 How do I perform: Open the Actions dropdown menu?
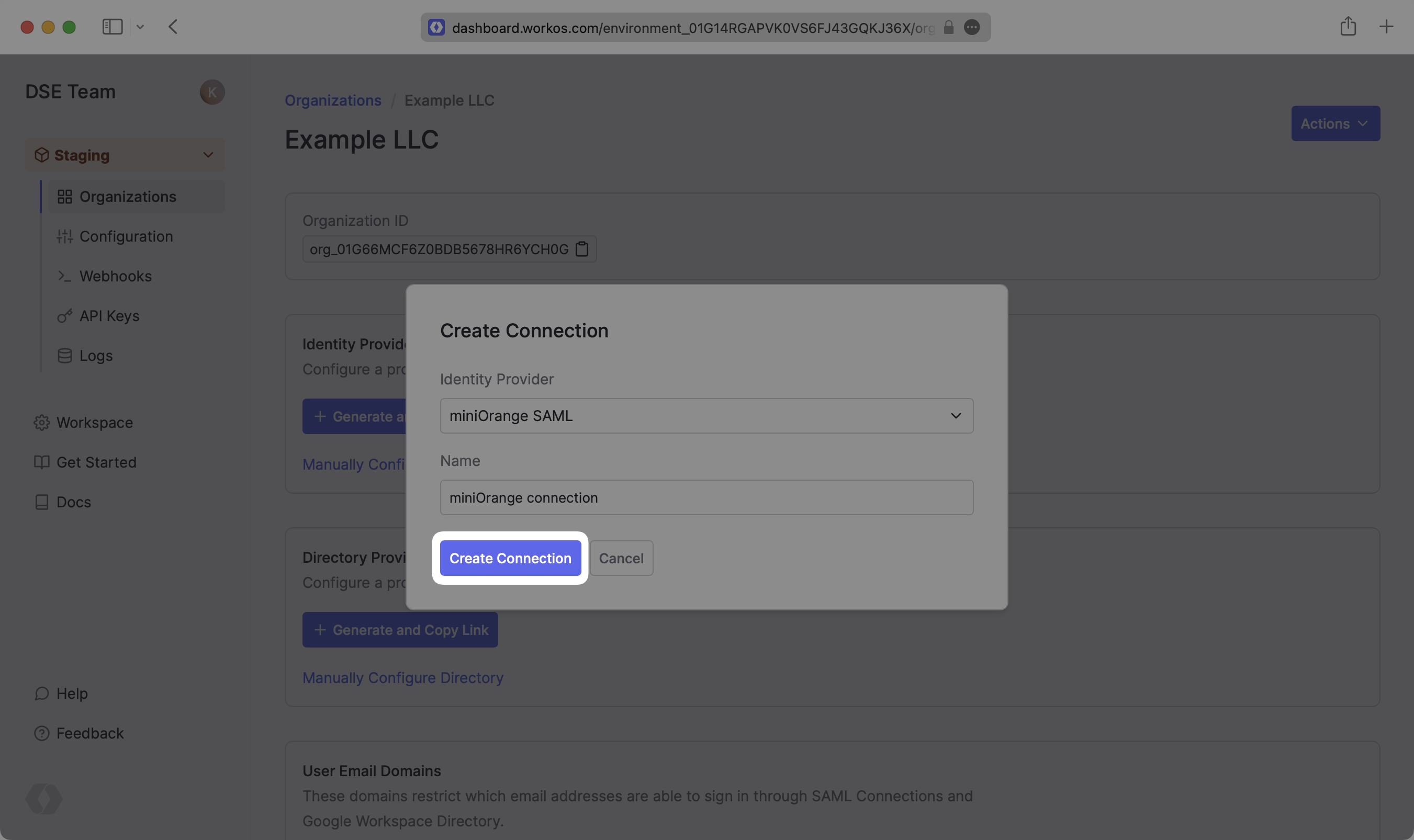point(1335,123)
